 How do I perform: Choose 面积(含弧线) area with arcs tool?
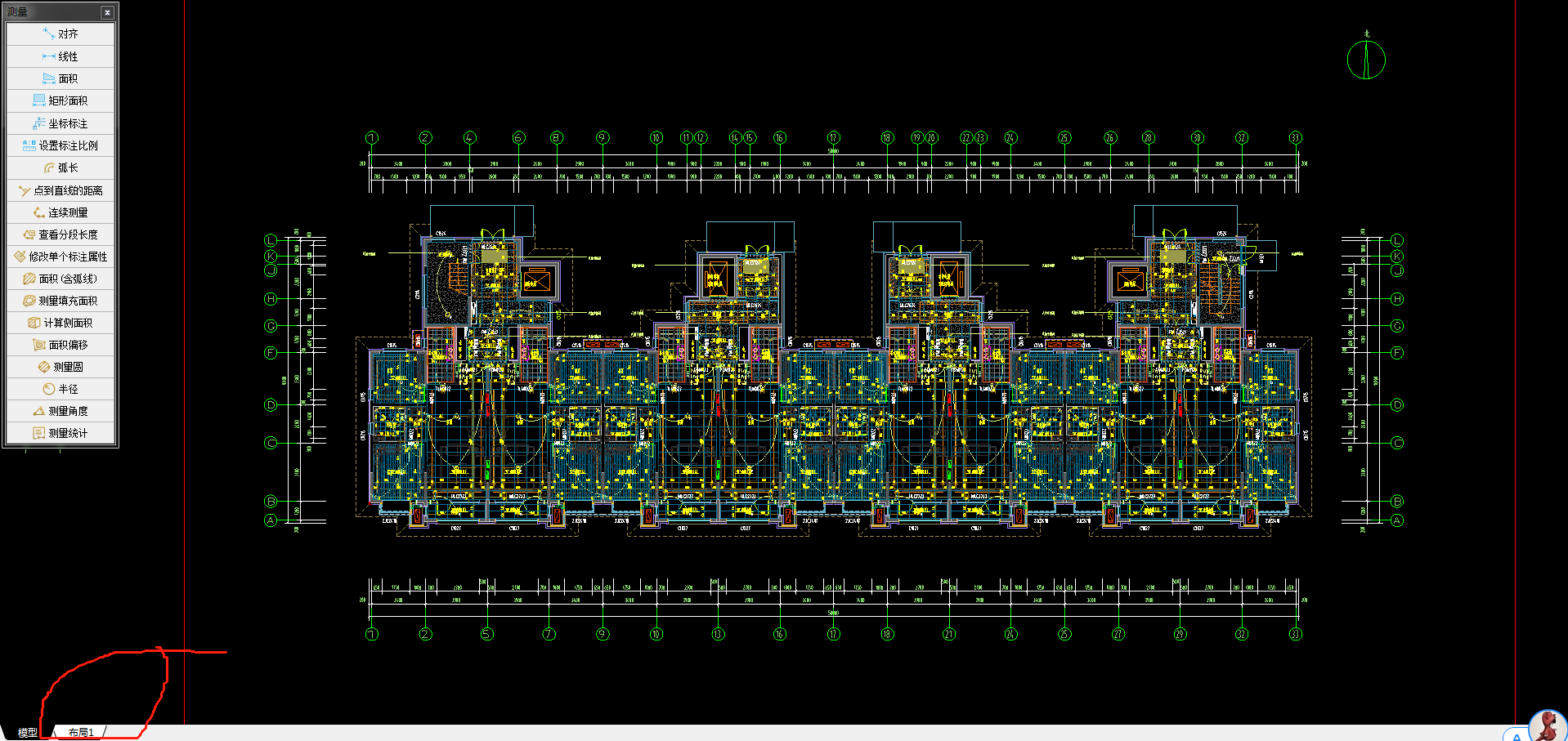point(60,279)
